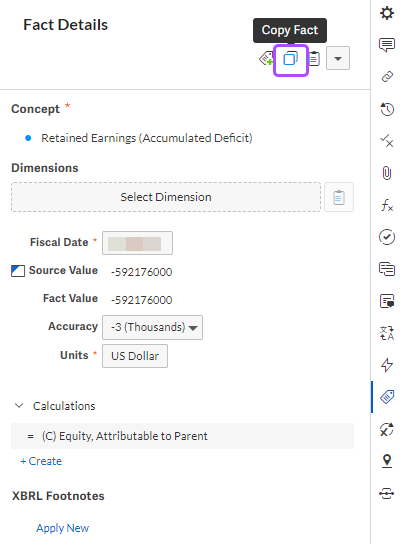Open the Accuracy -3 (Thousands) dropdown

coord(152,327)
